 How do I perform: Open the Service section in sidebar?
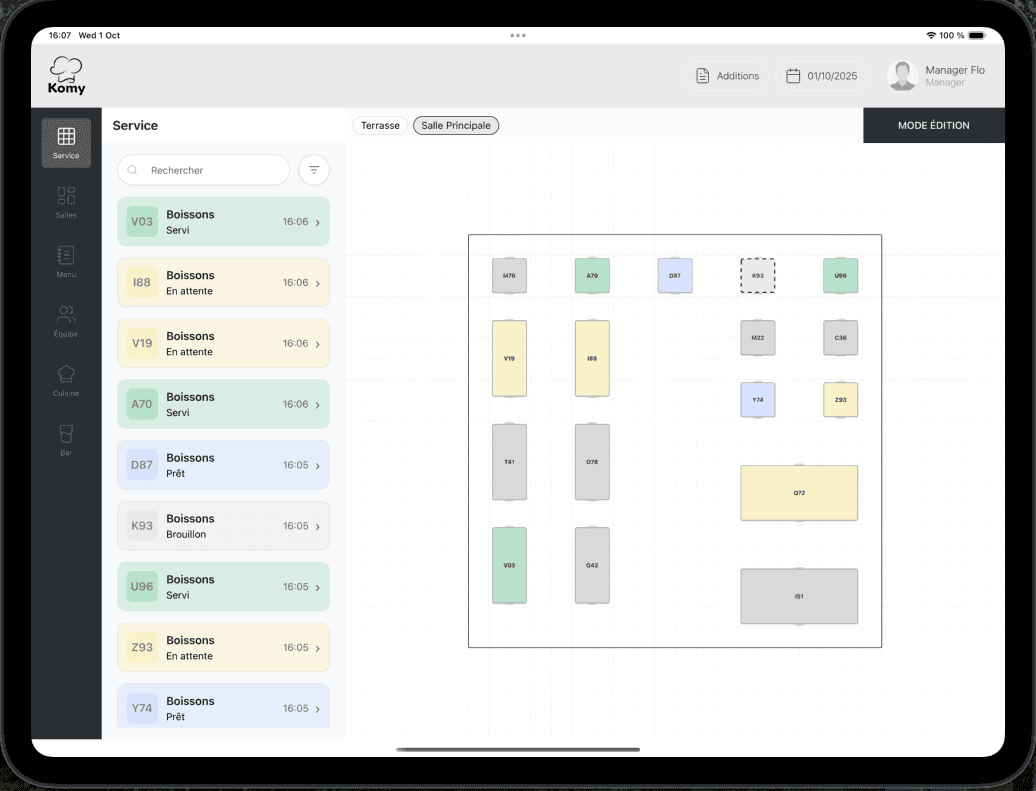(x=66, y=143)
